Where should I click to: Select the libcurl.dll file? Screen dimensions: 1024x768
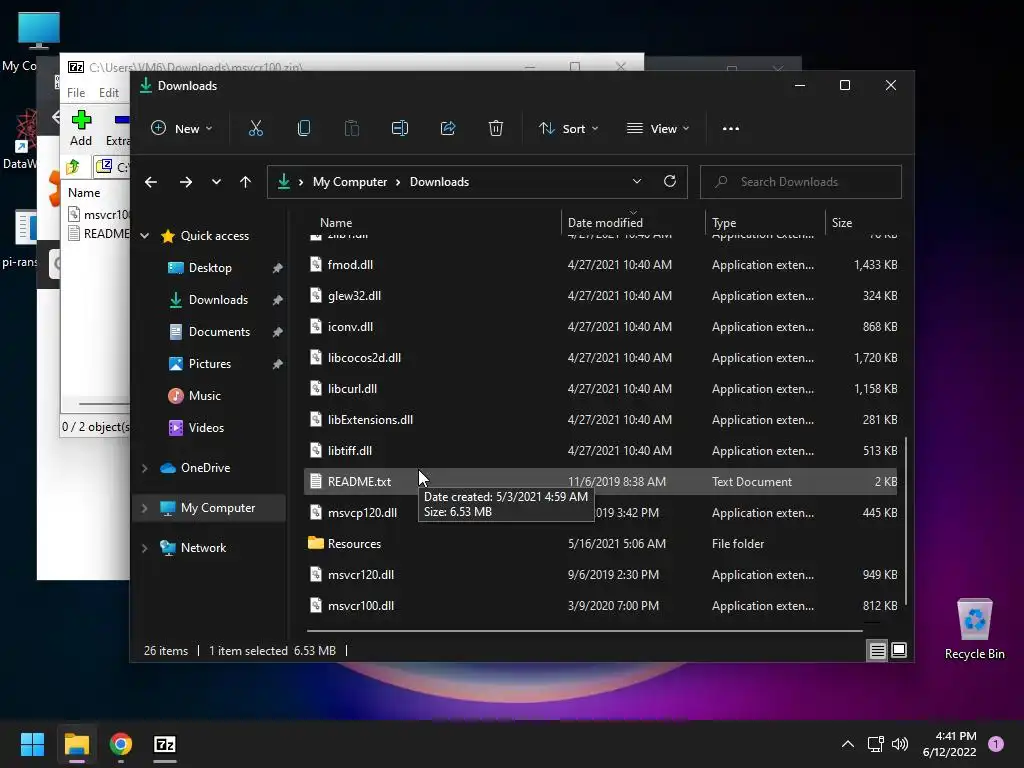click(600, 389)
